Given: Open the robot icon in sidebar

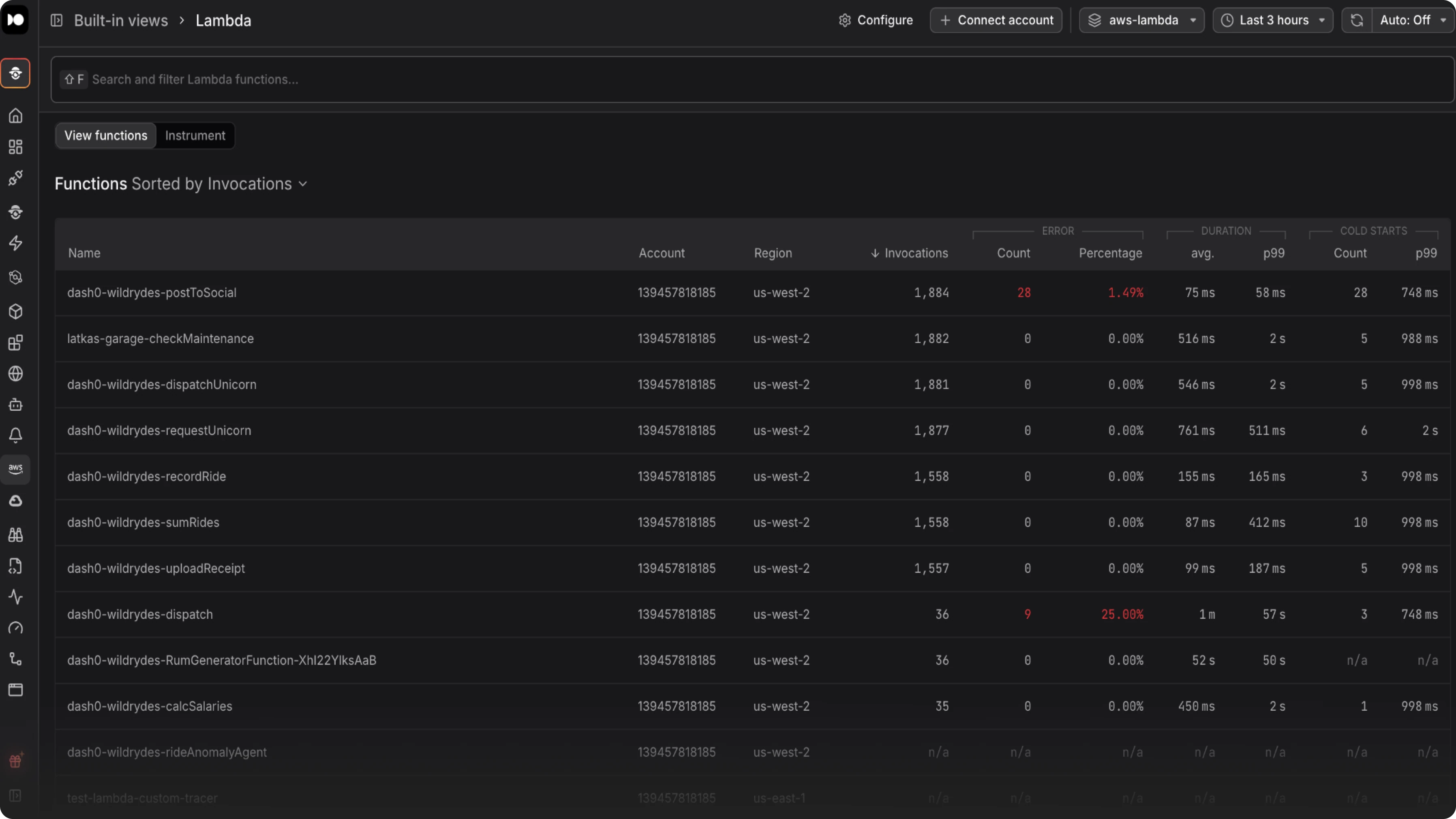Looking at the screenshot, I should tap(15, 405).
